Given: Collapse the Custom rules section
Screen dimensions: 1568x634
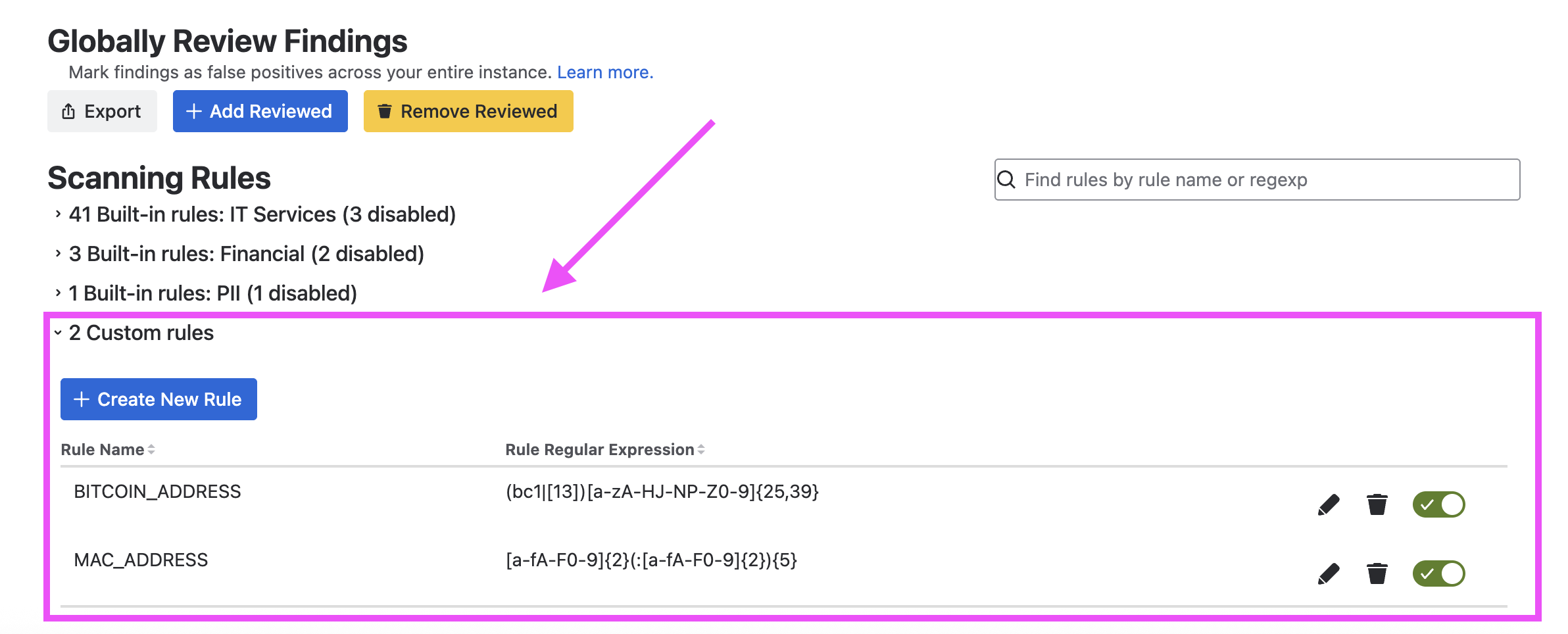Looking at the screenshot, I should tap(59, 333).
